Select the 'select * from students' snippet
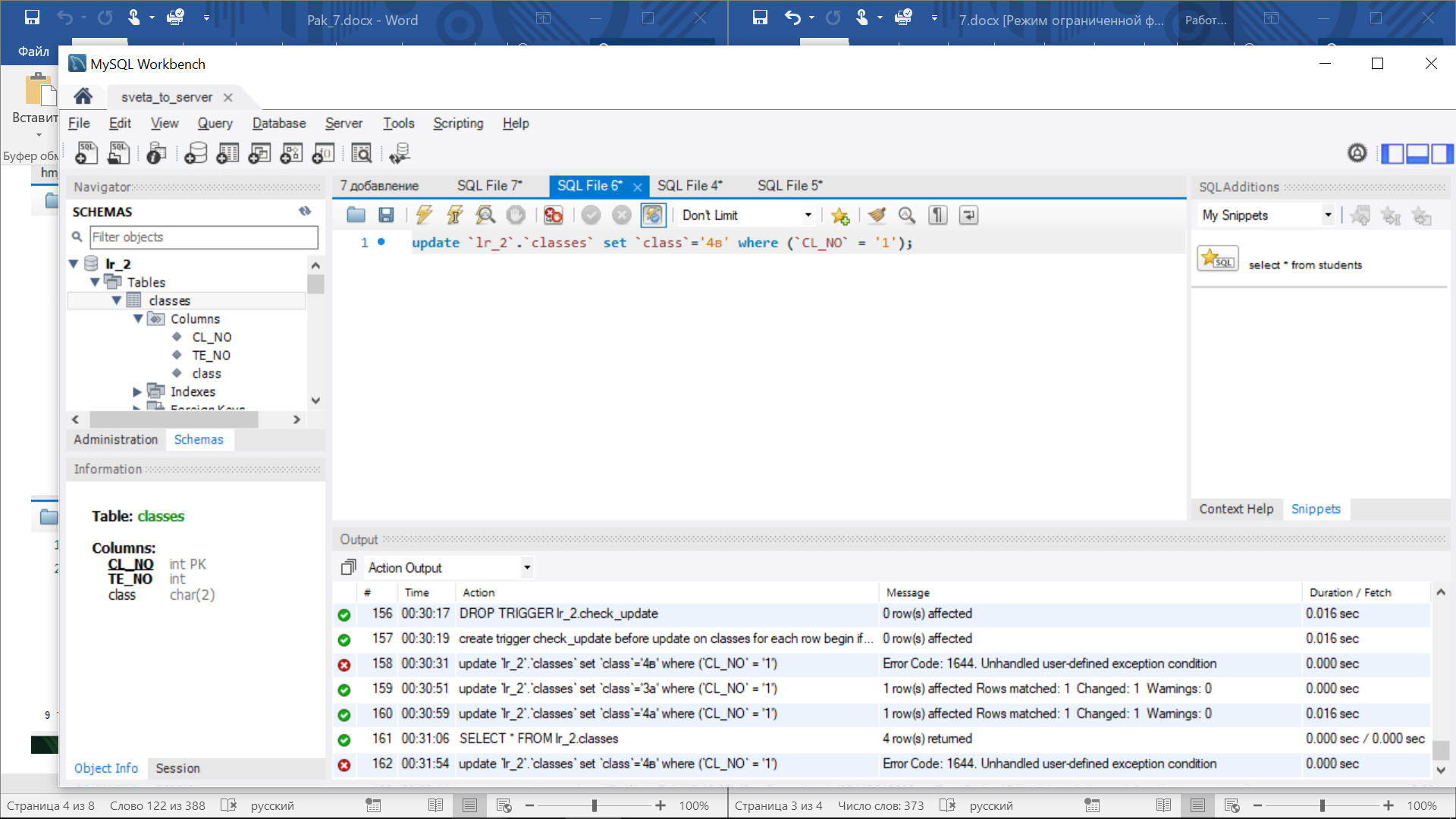 coord(1304,265)
